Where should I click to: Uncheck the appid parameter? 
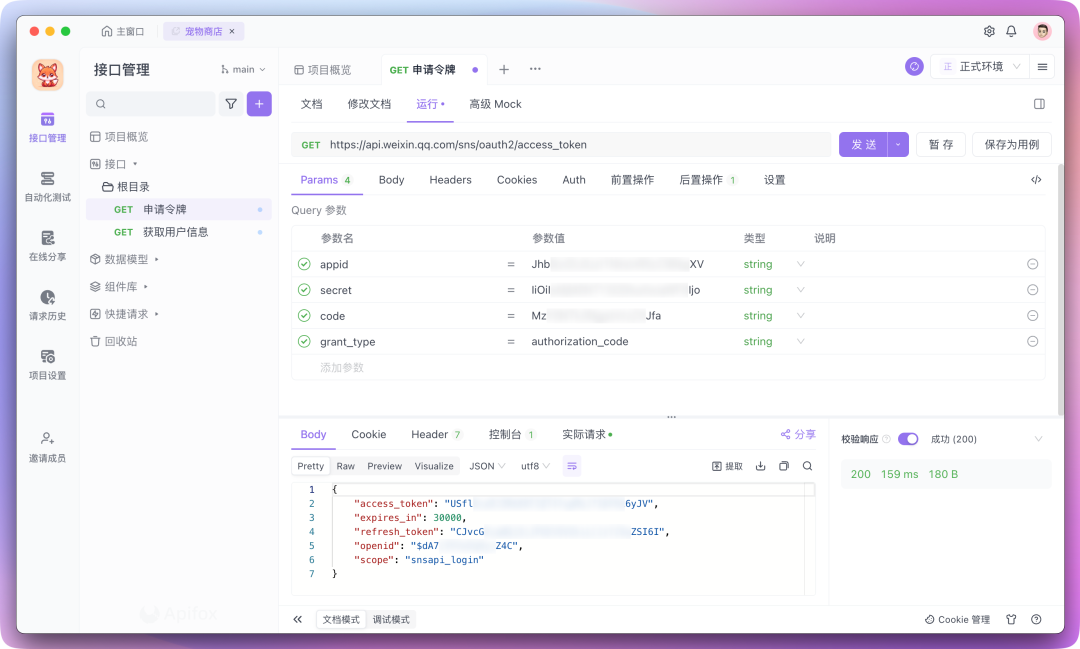tap(304, 264)
